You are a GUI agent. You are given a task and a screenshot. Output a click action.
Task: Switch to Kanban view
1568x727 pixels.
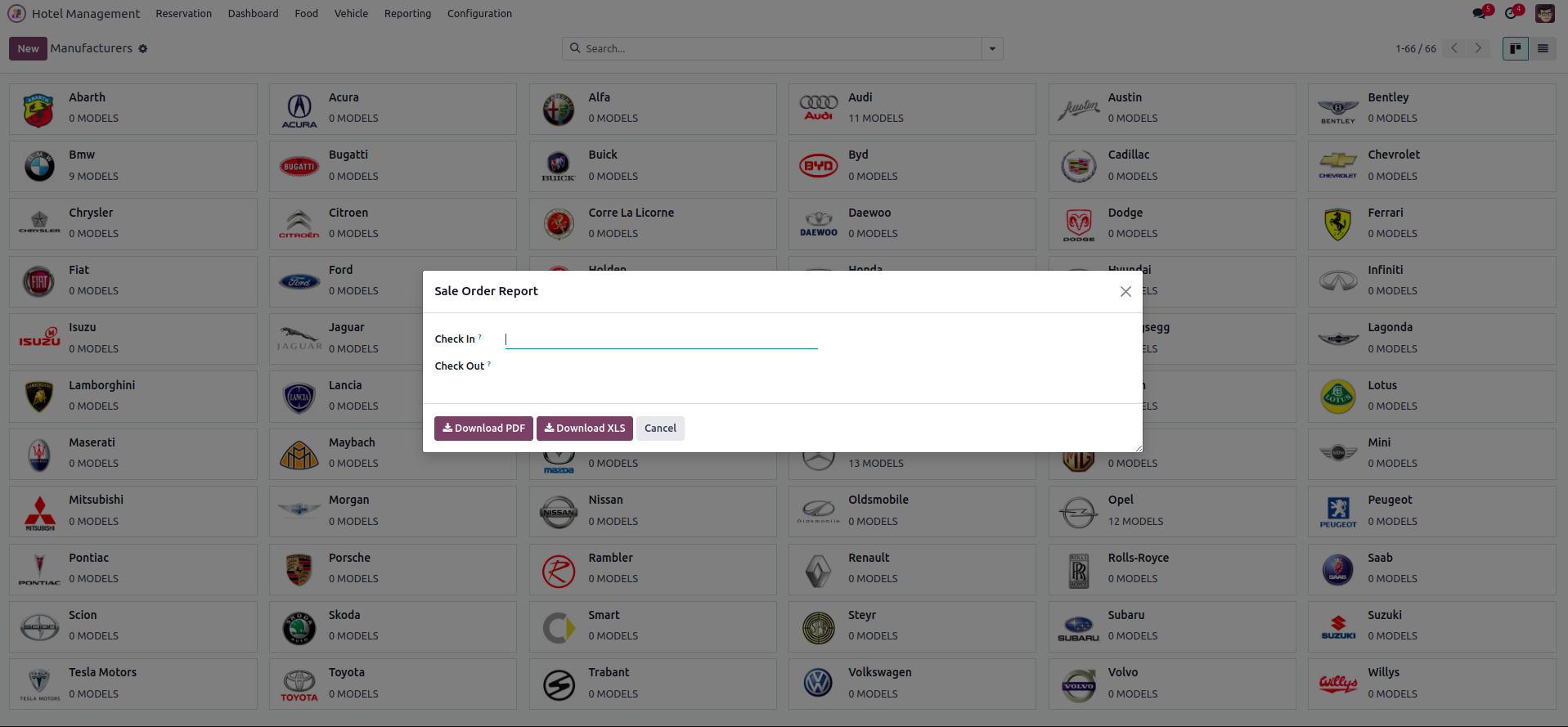click(1515, 49)
